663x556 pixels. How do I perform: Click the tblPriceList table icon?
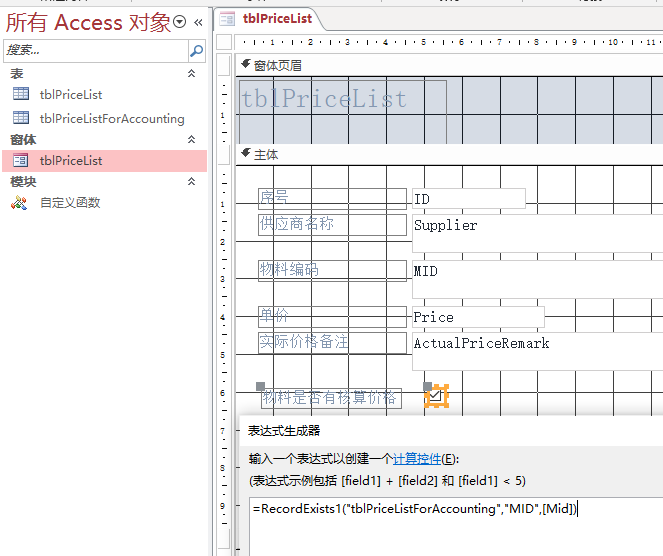[x=21, y=94]
